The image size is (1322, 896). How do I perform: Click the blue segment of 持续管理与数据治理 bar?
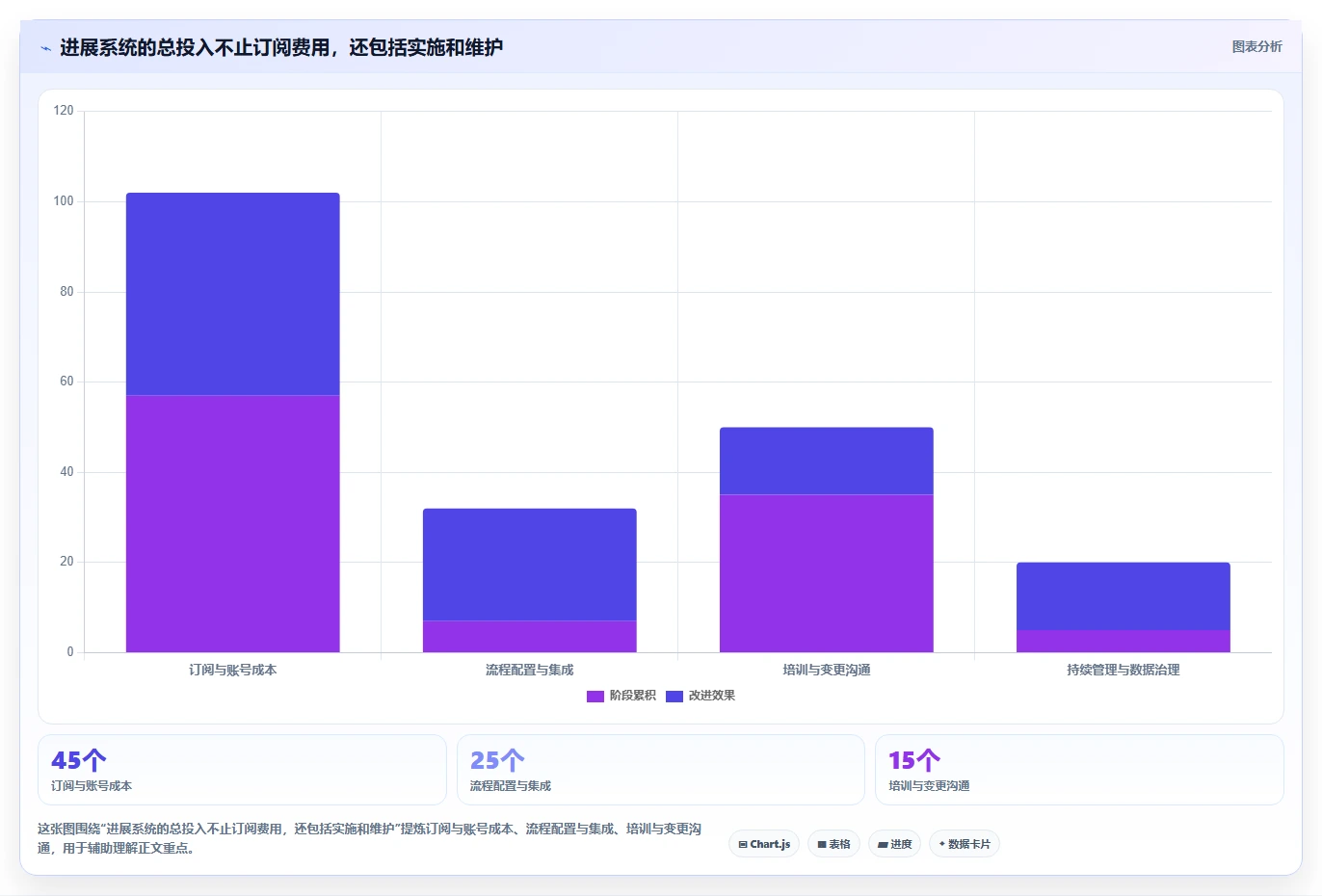coord(1124,596)
